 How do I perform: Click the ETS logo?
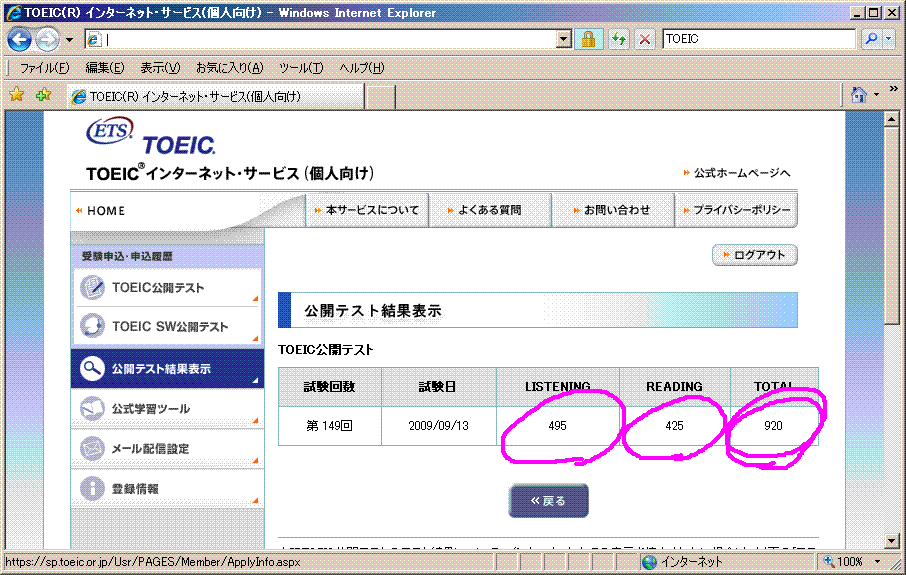point(110,131)
